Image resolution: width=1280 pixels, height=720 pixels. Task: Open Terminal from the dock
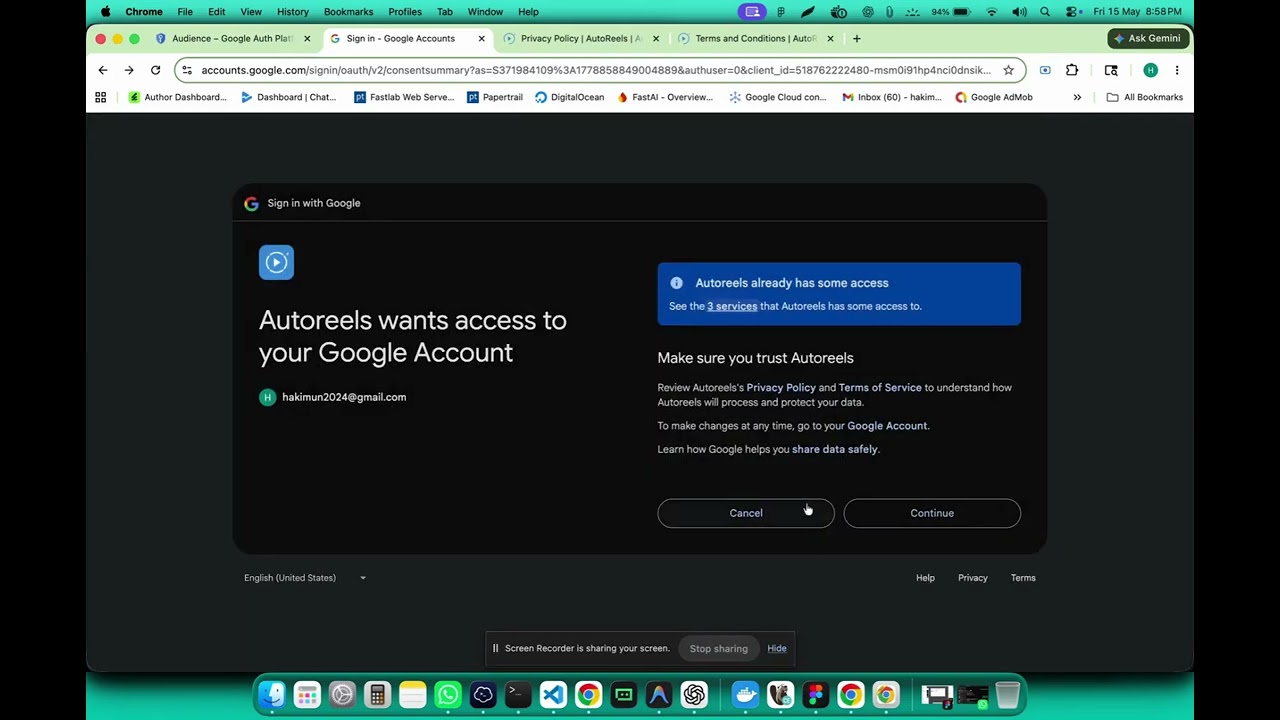[518, 695]
